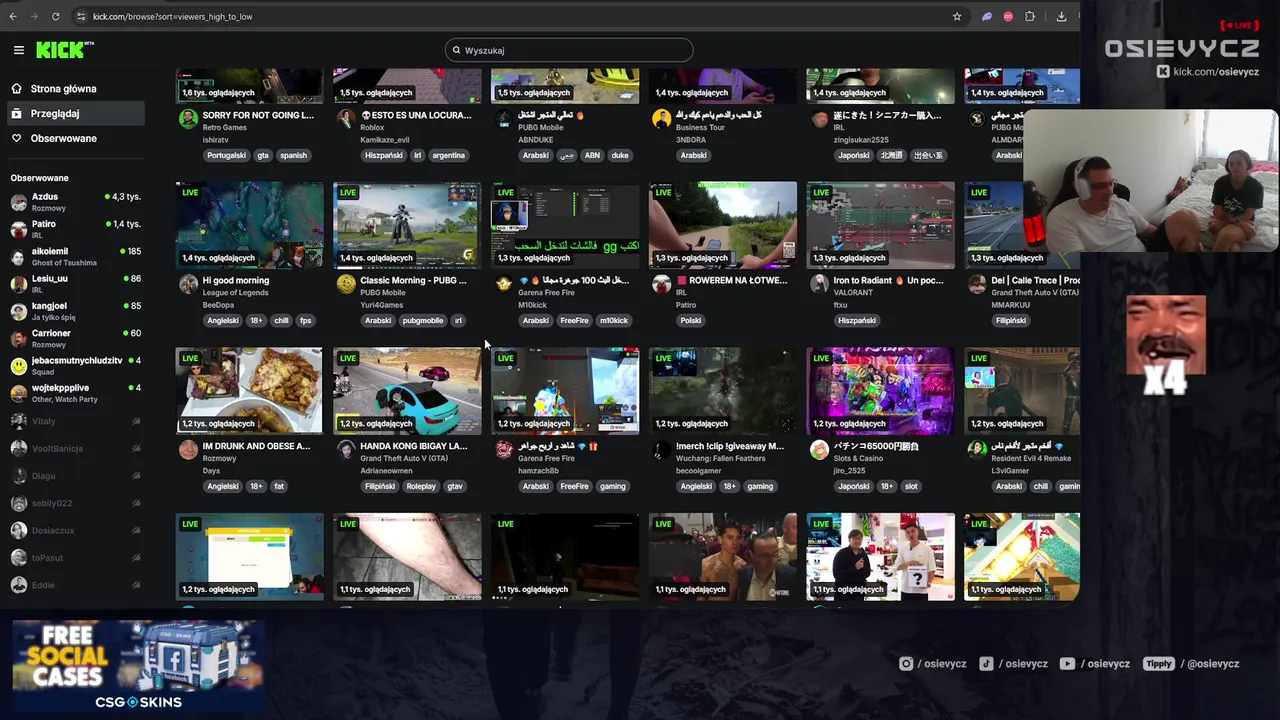Click ESTO ES UNA LOCURA stream title
This screenshot has width=1280, height=720.
(x=415, y=115)
